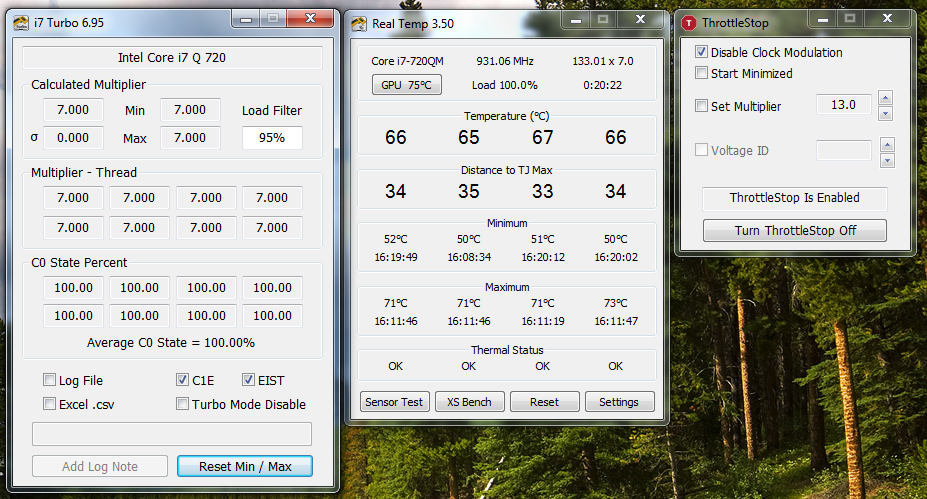
Task: Click the Add Log Note button
Action: coord(100,466)
